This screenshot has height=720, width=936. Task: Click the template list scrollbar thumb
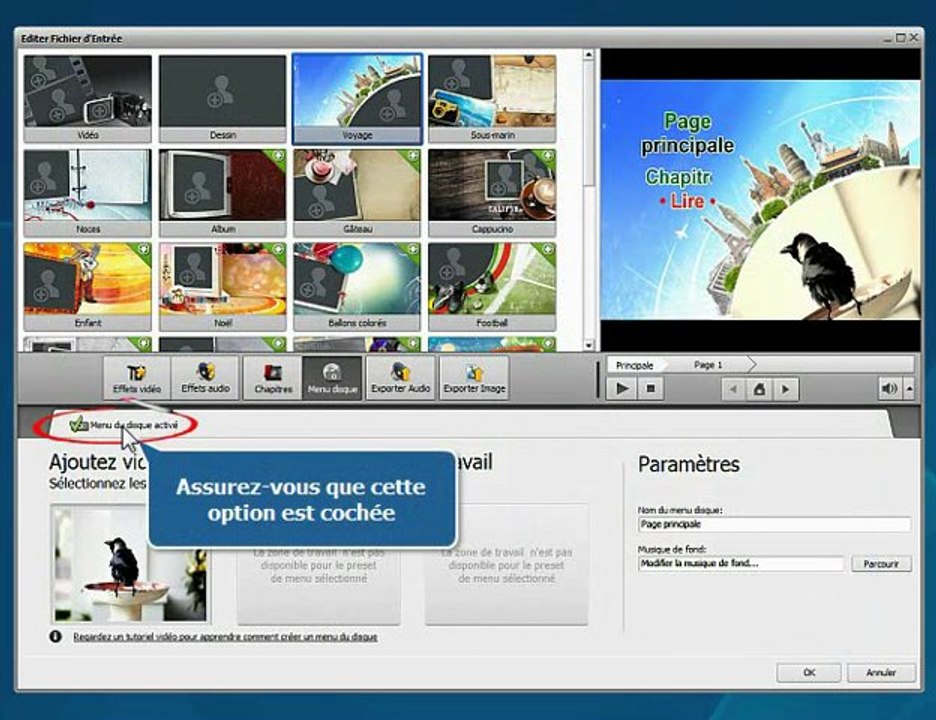(589, 122)
